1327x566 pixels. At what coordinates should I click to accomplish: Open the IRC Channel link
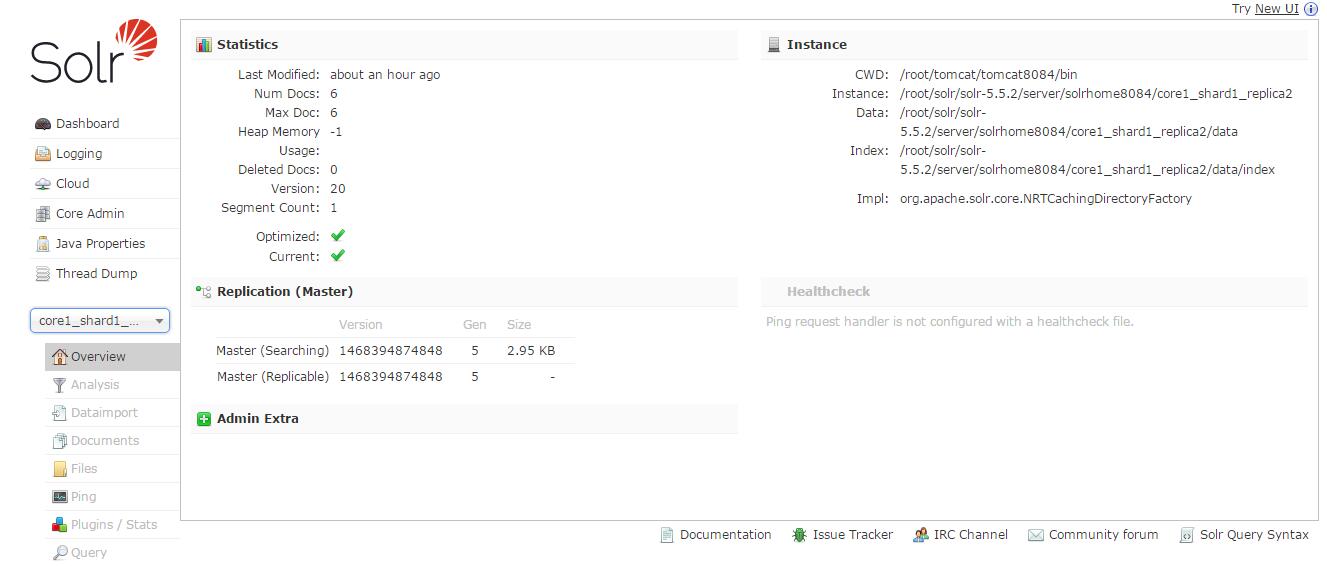(970, 535)
